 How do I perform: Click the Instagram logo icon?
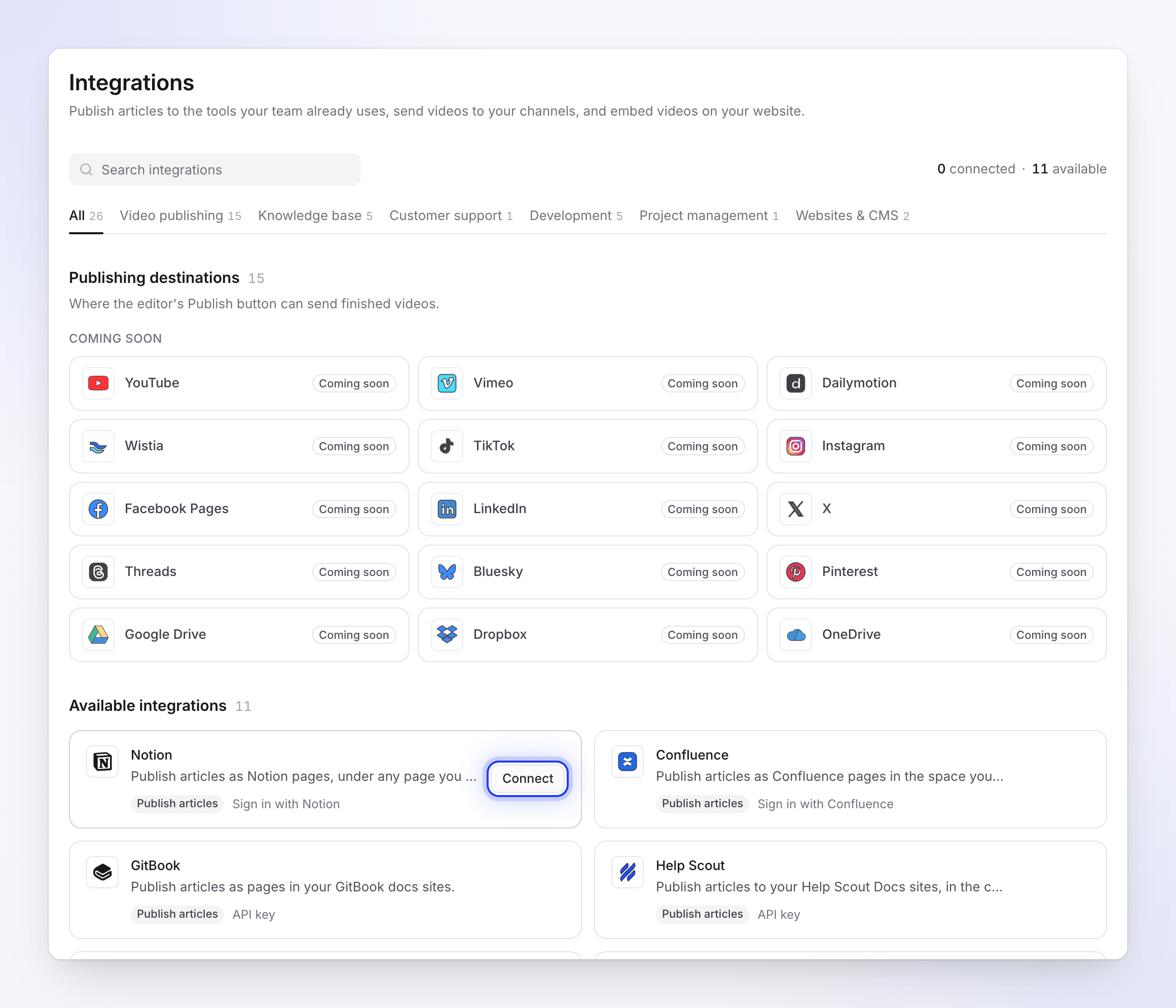796,446
